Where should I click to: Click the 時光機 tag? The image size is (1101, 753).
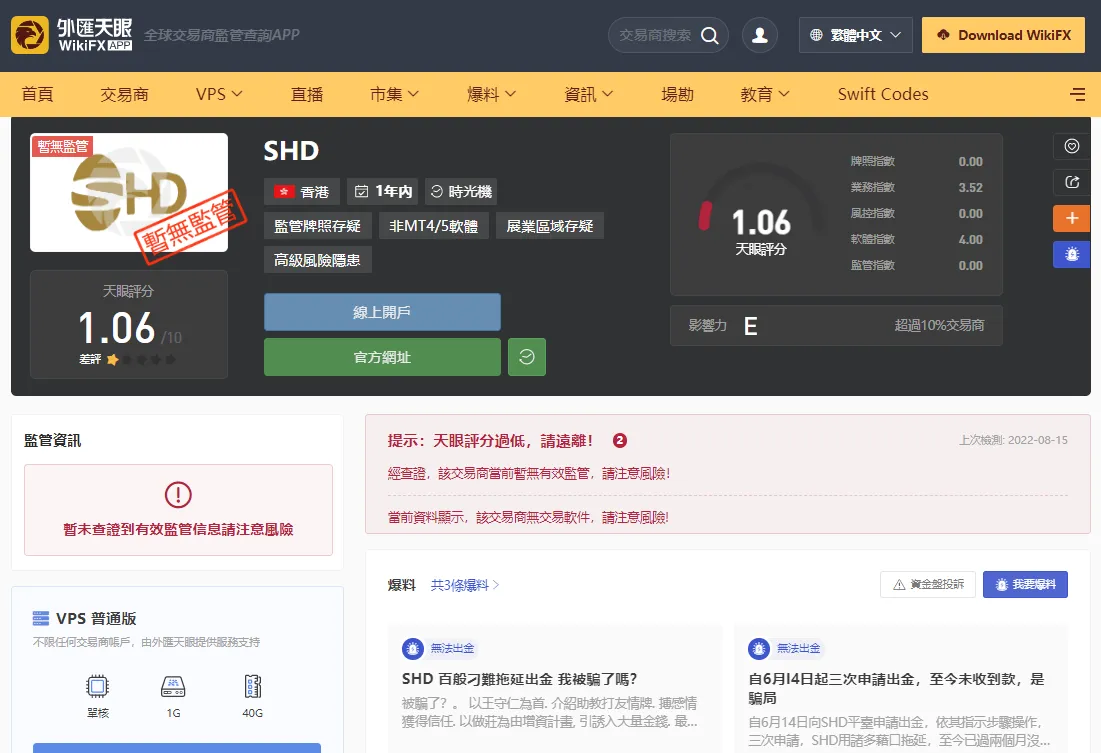pos(461,192)
